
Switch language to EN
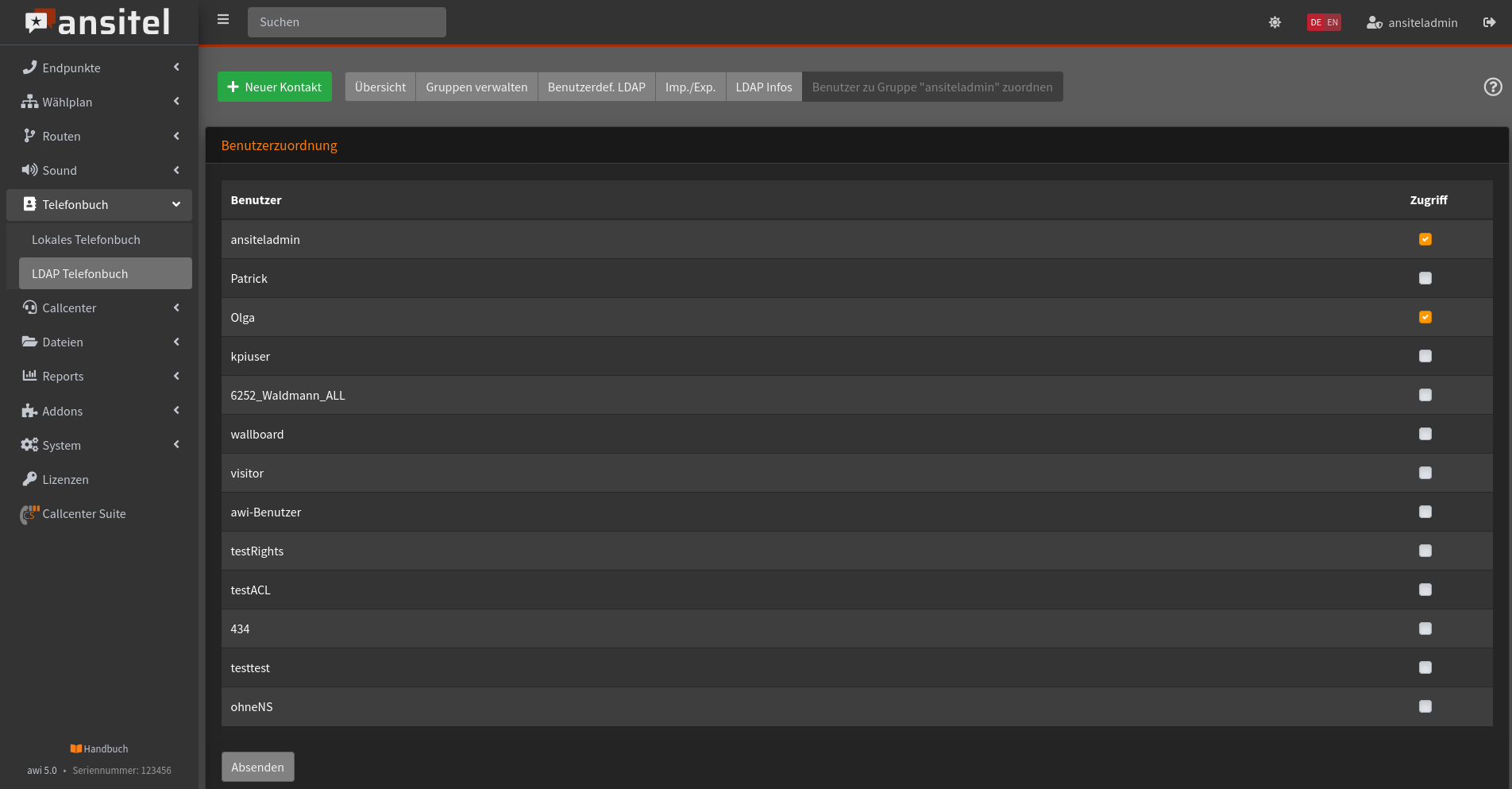point(1333,22)
